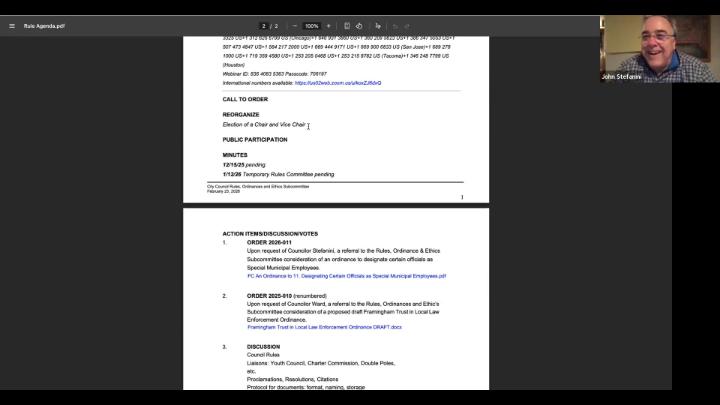
Task: Open the Designating Special Municipal Employees PDF link
Action: pyautogui.click(x=346, y=276)
